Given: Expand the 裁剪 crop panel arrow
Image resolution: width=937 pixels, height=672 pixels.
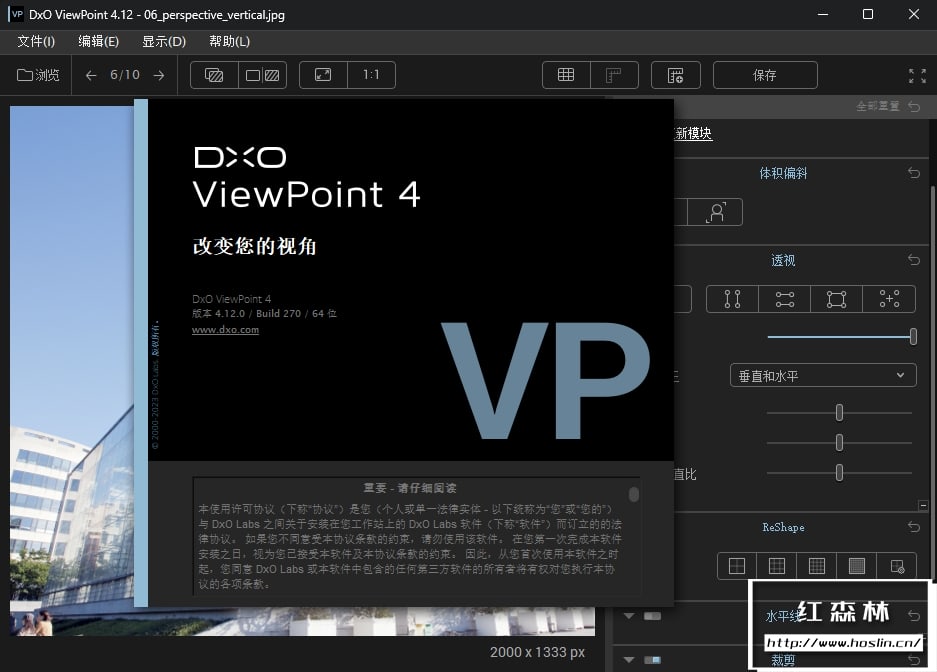Looking at the screenshot, I should tap(629, 660).
